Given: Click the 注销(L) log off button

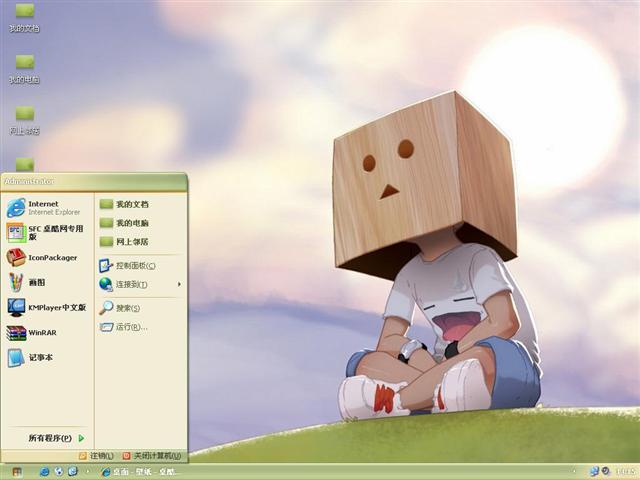Looking at the screenshot, I should (x=96, y=455).
